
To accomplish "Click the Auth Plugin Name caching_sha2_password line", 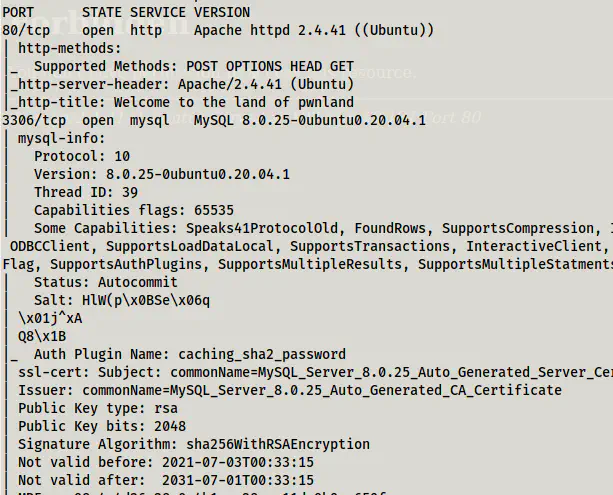I will (x=190, y=354).
